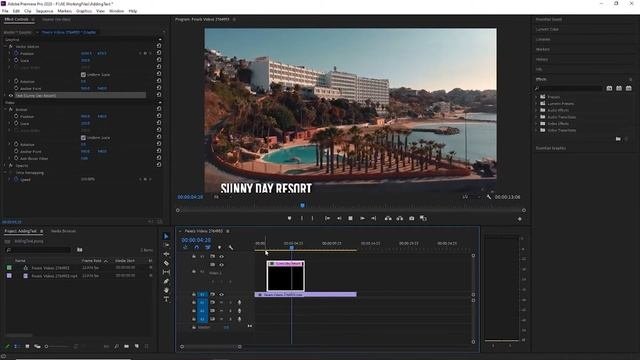Select the Slip tool
The width and height of the screenshot is (640, 360).
tap(166, 272)
